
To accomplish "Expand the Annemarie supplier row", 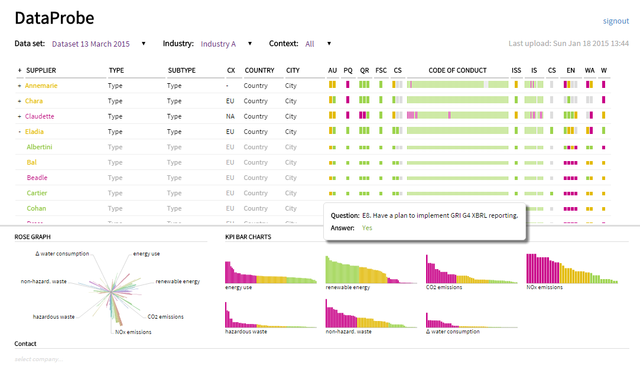I will click(19, 86).
